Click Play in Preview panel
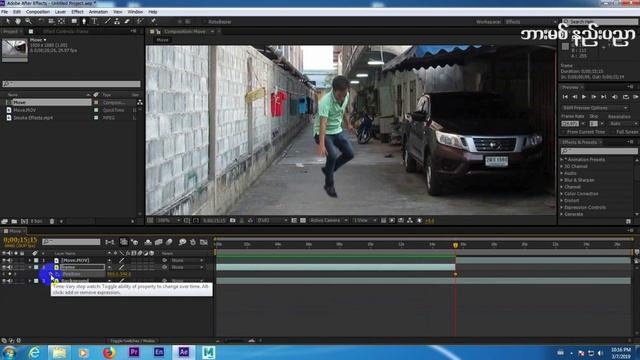The image size is (640, 360). click(584, 97)
